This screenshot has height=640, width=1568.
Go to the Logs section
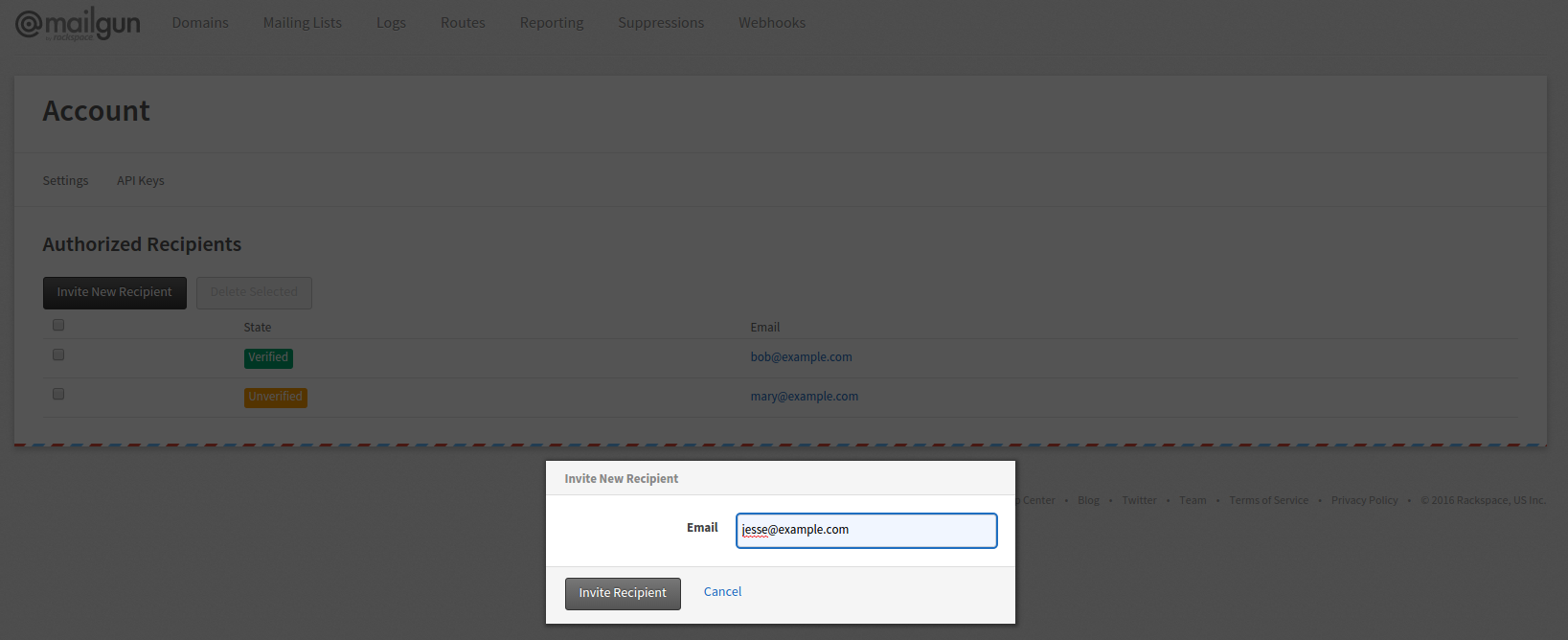click(x=391, y=22)
